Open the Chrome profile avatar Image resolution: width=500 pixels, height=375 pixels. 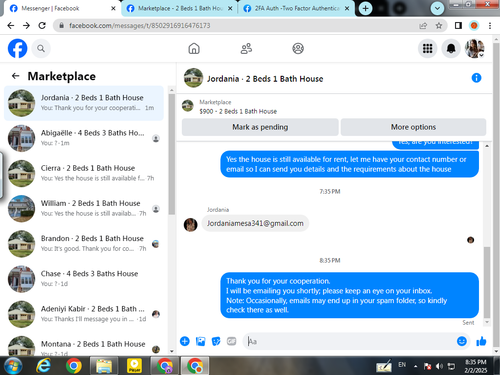pyautogui.click(x=474, y=26)
